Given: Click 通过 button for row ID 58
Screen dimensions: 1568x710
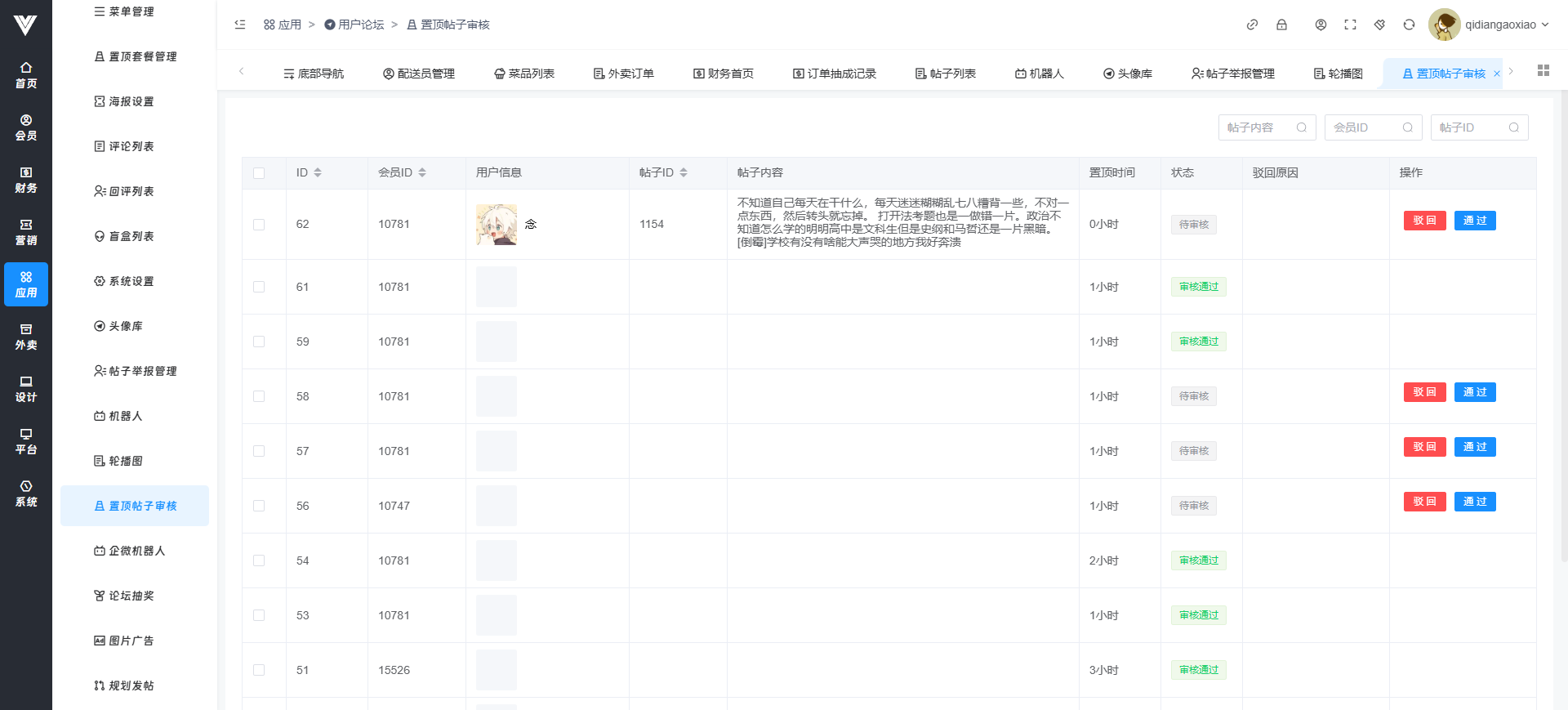Looking at the screenshot, I should coord(1474,392).
